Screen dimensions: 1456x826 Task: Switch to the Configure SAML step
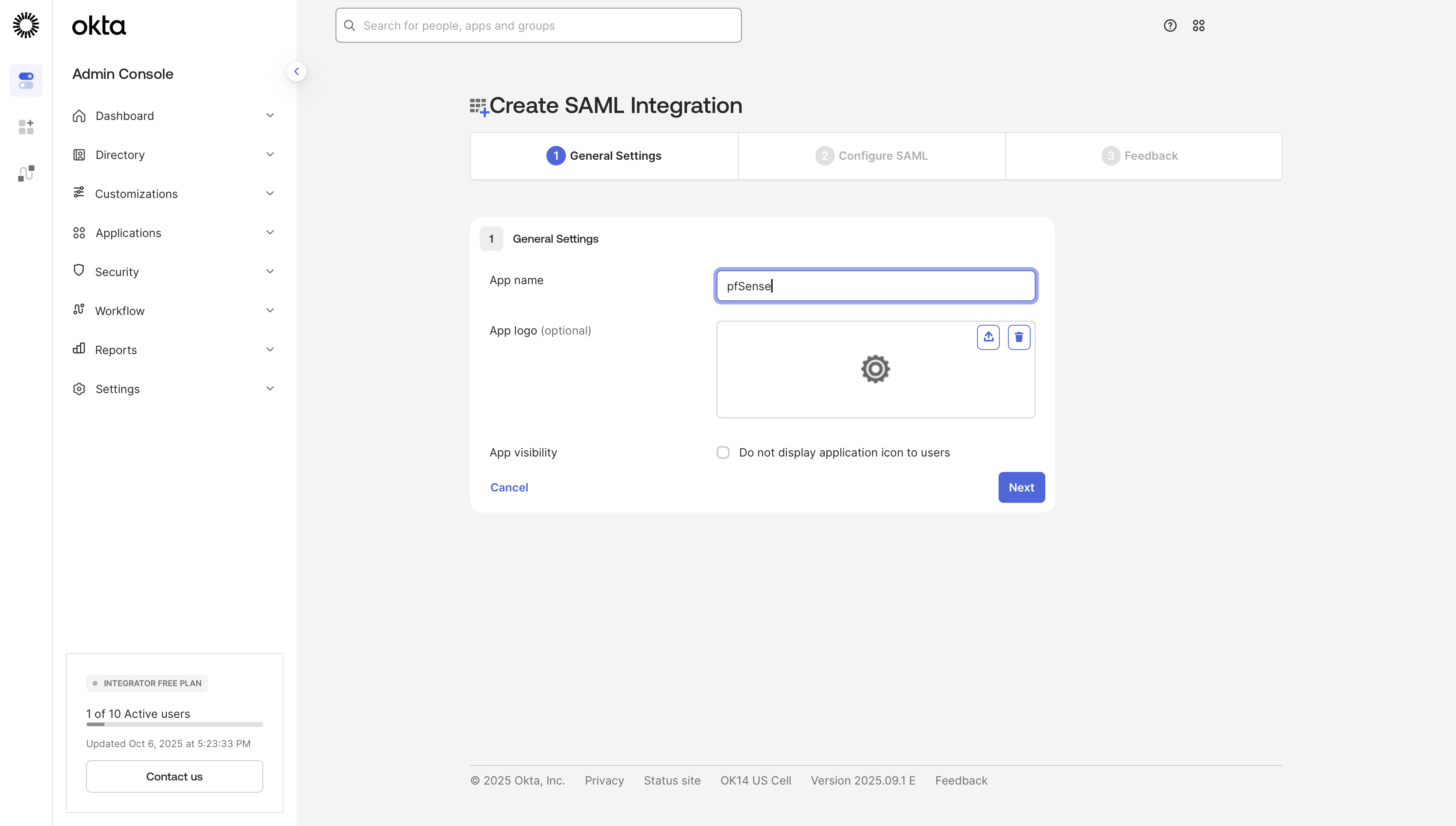pyautogui.click(x=871, y=155)
